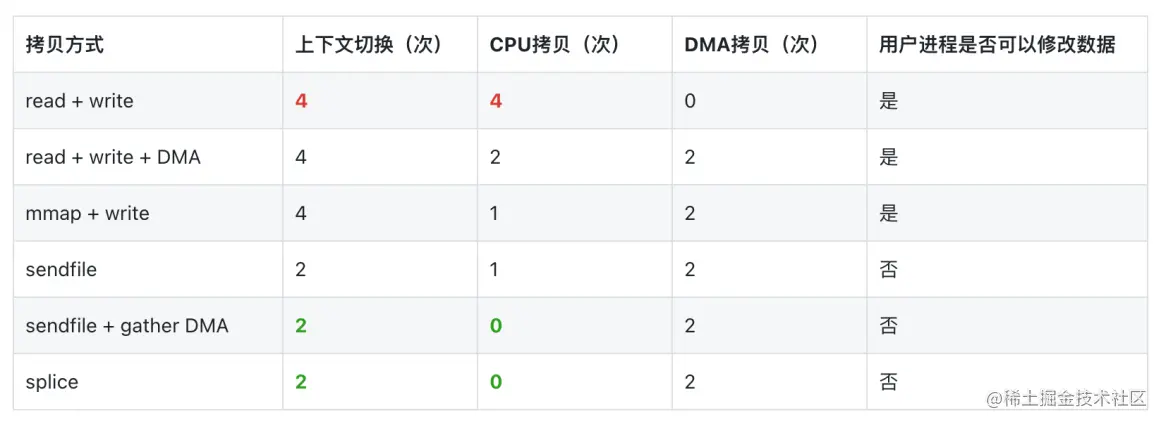Viewport: 1161px width, 423px height.
Task: Click the 'sendfile + gather DMA' cell
Action: 127,325
